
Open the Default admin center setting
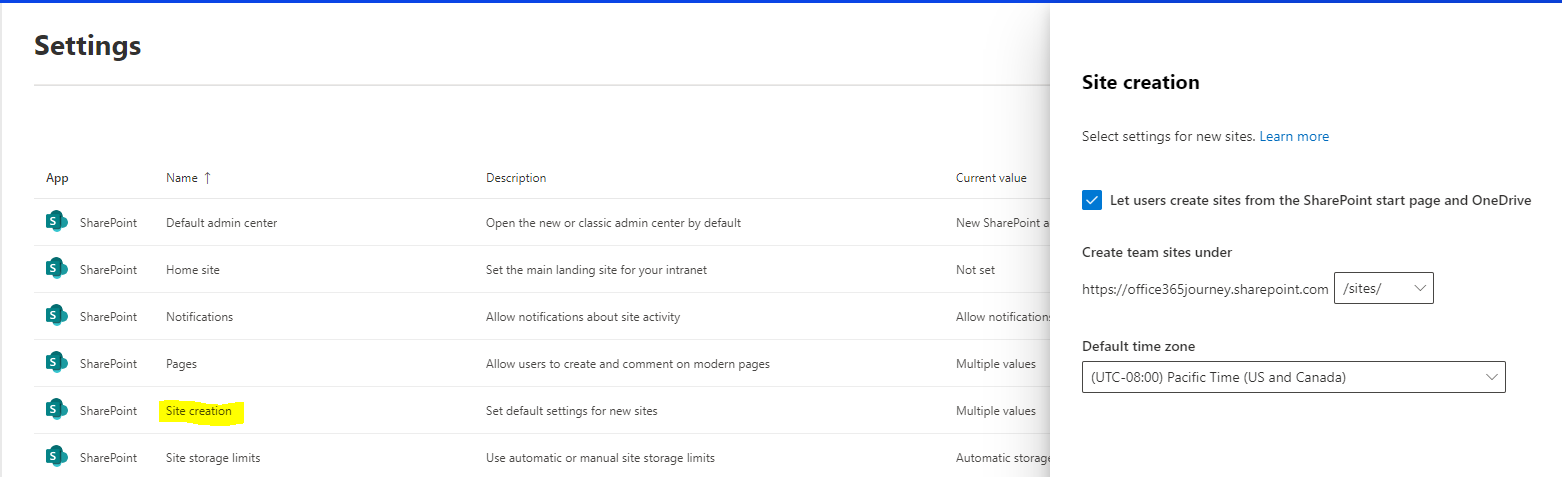(x=222, y=223)
